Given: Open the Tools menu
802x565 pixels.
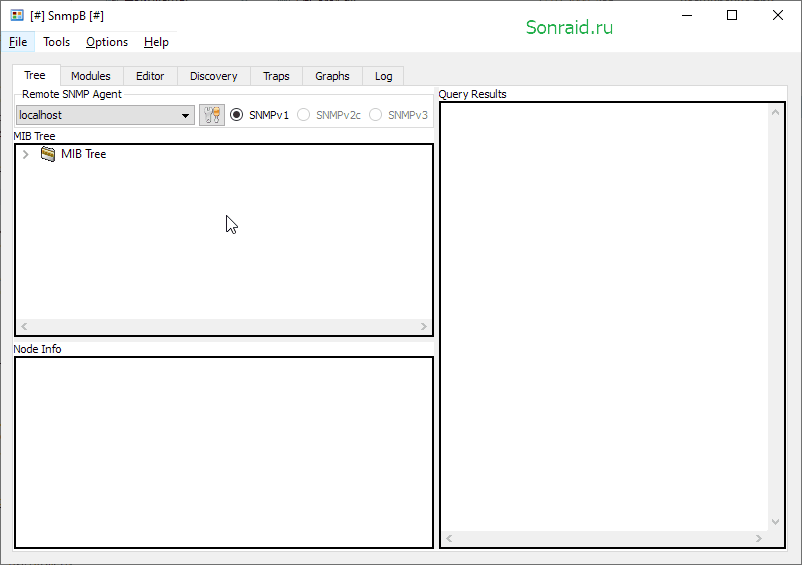Looking at the screenshot, I should point(56,42).
